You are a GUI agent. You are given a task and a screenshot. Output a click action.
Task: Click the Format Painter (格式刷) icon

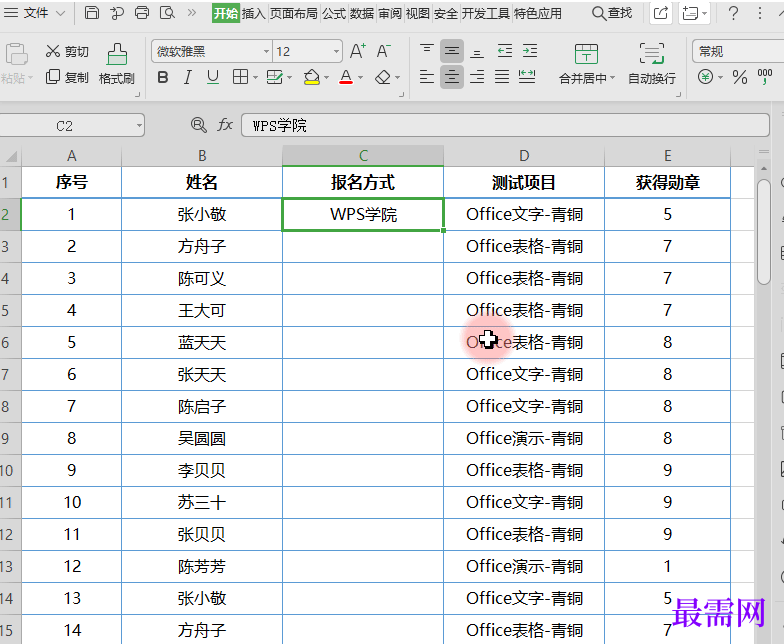117,54
